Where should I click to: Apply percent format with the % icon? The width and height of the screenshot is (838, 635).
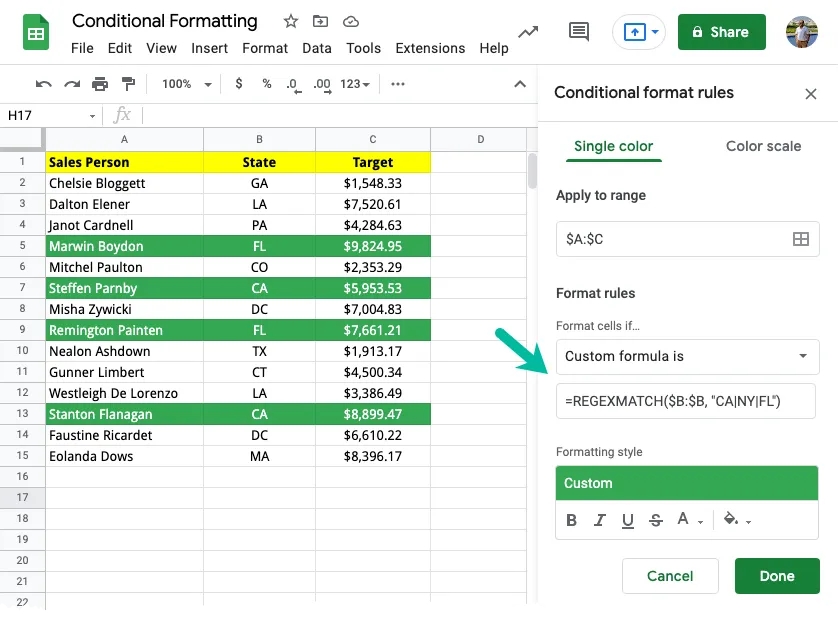pos(264,84)
